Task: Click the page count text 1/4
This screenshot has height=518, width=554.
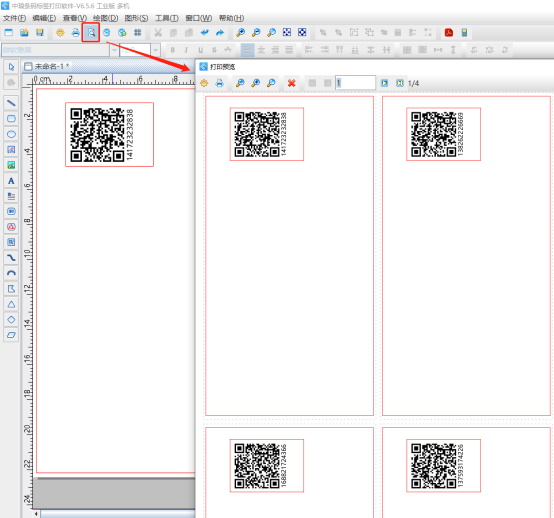Action: [413, 83]
